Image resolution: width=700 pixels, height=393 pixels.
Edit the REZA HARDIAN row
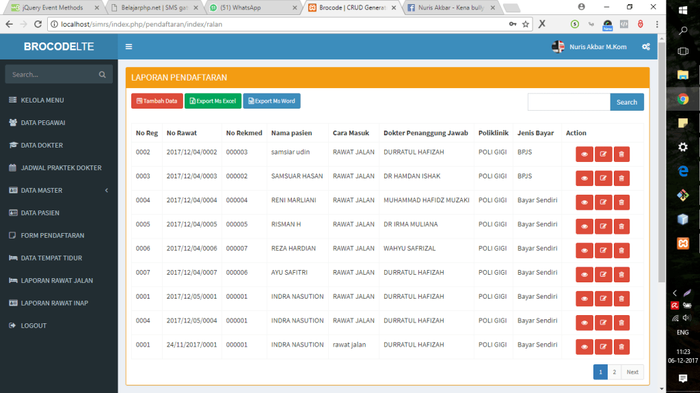(x=603, y=251)
